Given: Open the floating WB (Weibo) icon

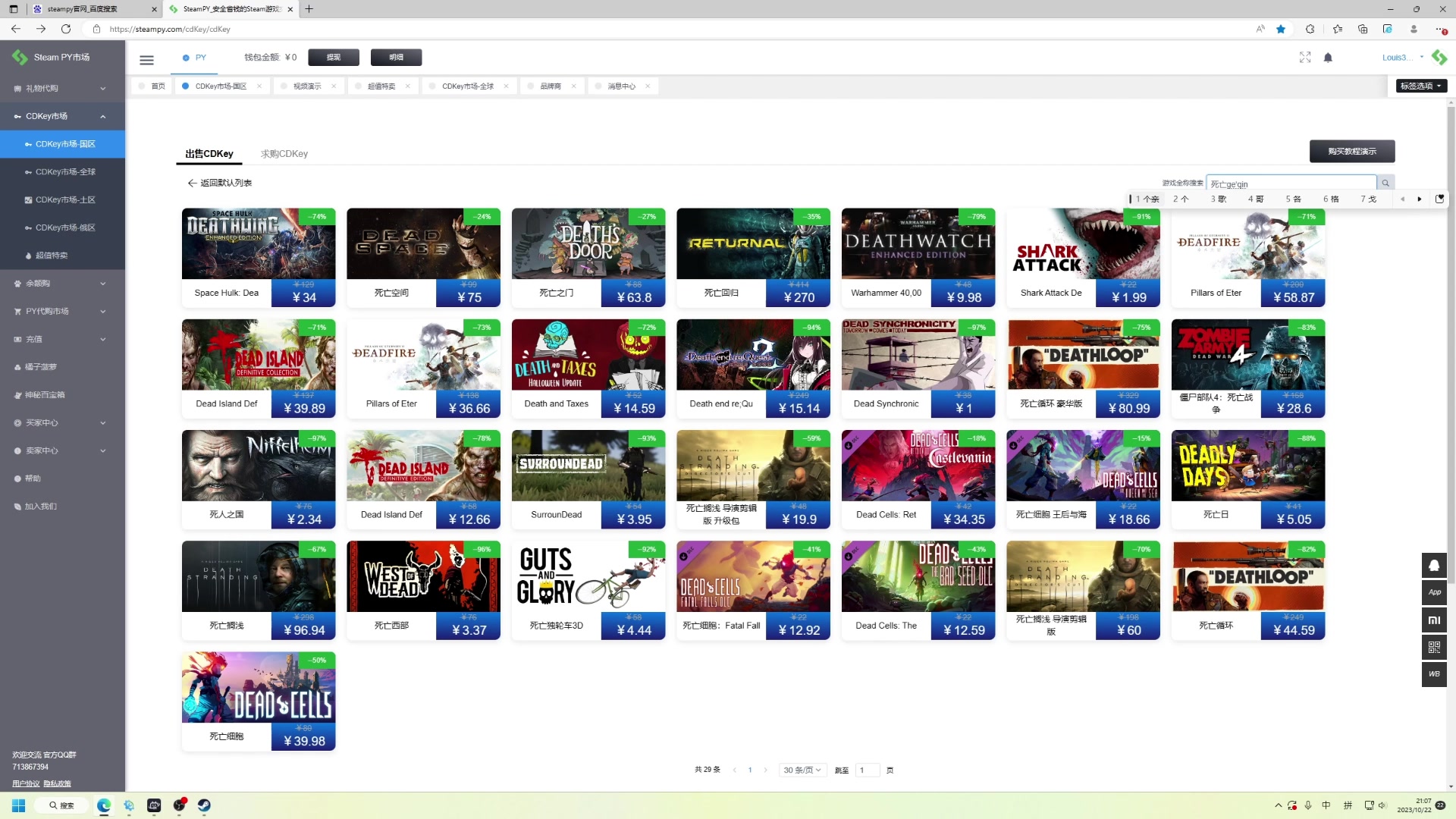Looking at the screenshot, I should (1434, 674).
